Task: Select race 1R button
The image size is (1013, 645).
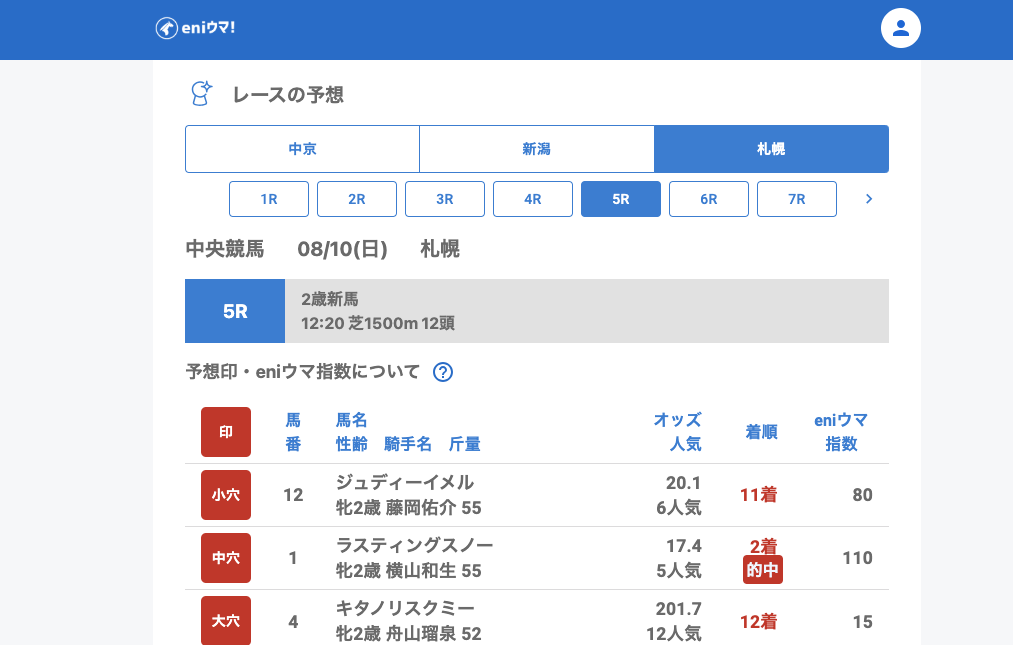Action: tap(269, 199)
